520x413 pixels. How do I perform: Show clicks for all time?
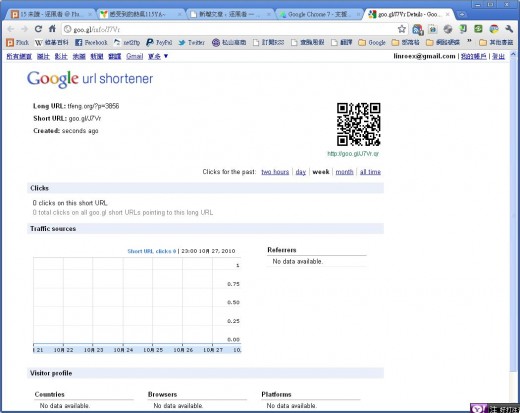[370, 172]
